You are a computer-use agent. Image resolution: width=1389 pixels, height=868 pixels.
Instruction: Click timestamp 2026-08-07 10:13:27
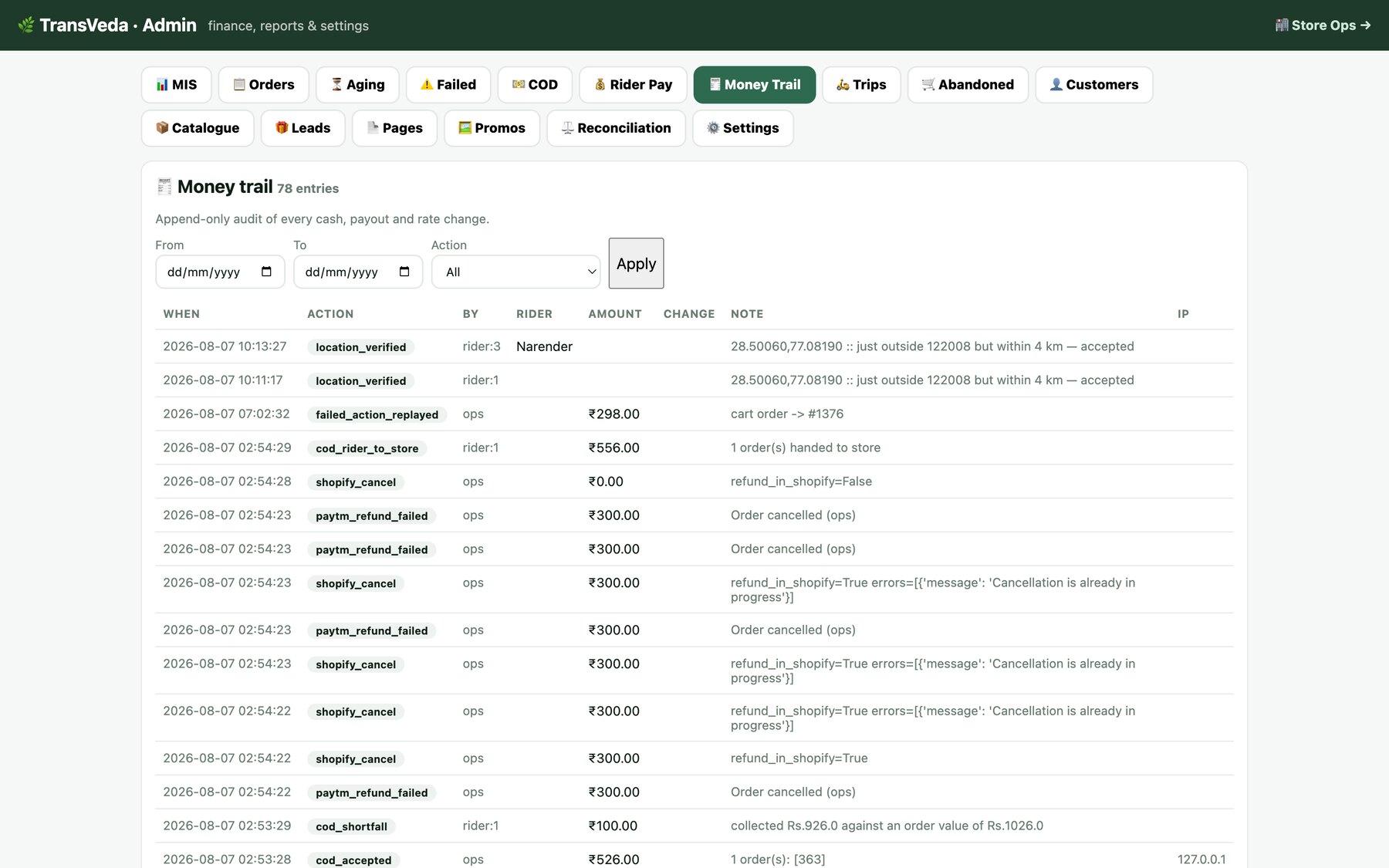(225, 346)
